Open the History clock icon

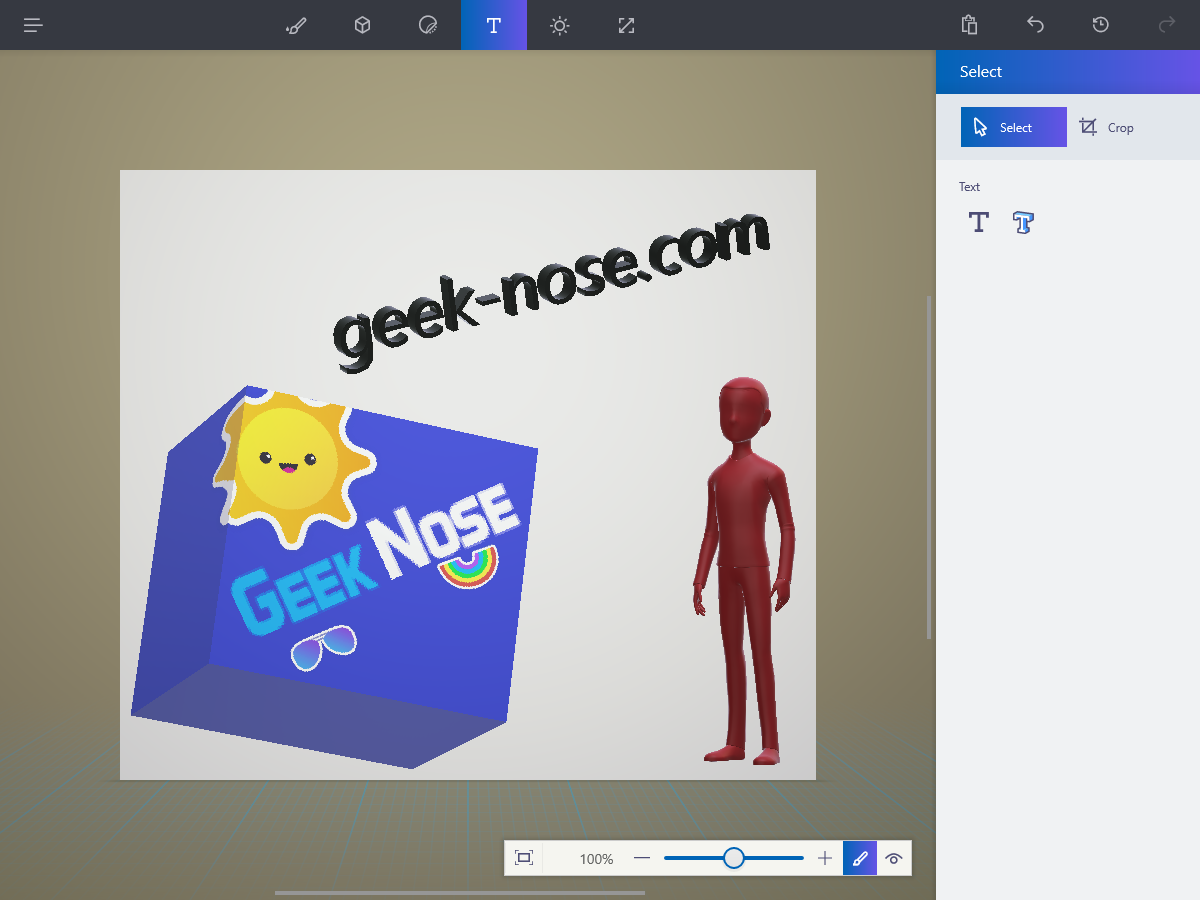pos(1100,25)
